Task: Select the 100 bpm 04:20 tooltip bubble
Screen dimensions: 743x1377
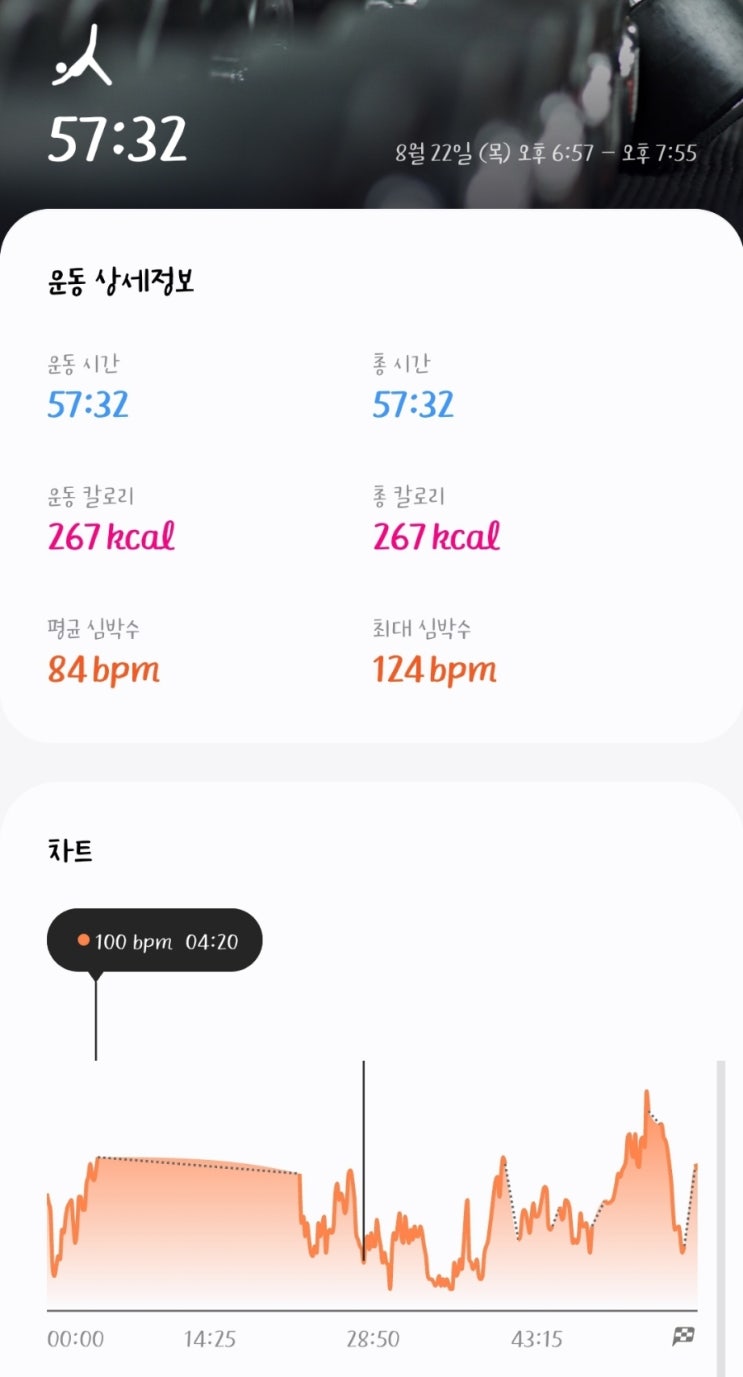Action: tap(155, 941)
